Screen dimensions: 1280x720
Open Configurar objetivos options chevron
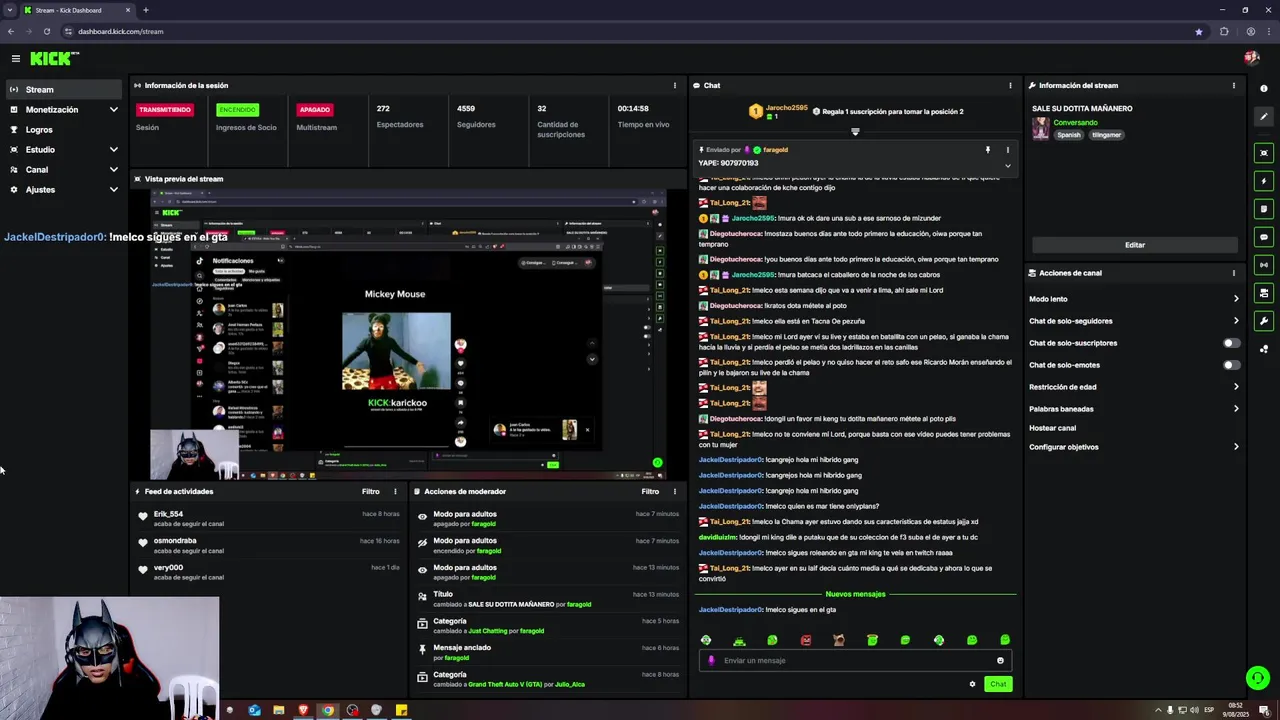[1236, 447]
